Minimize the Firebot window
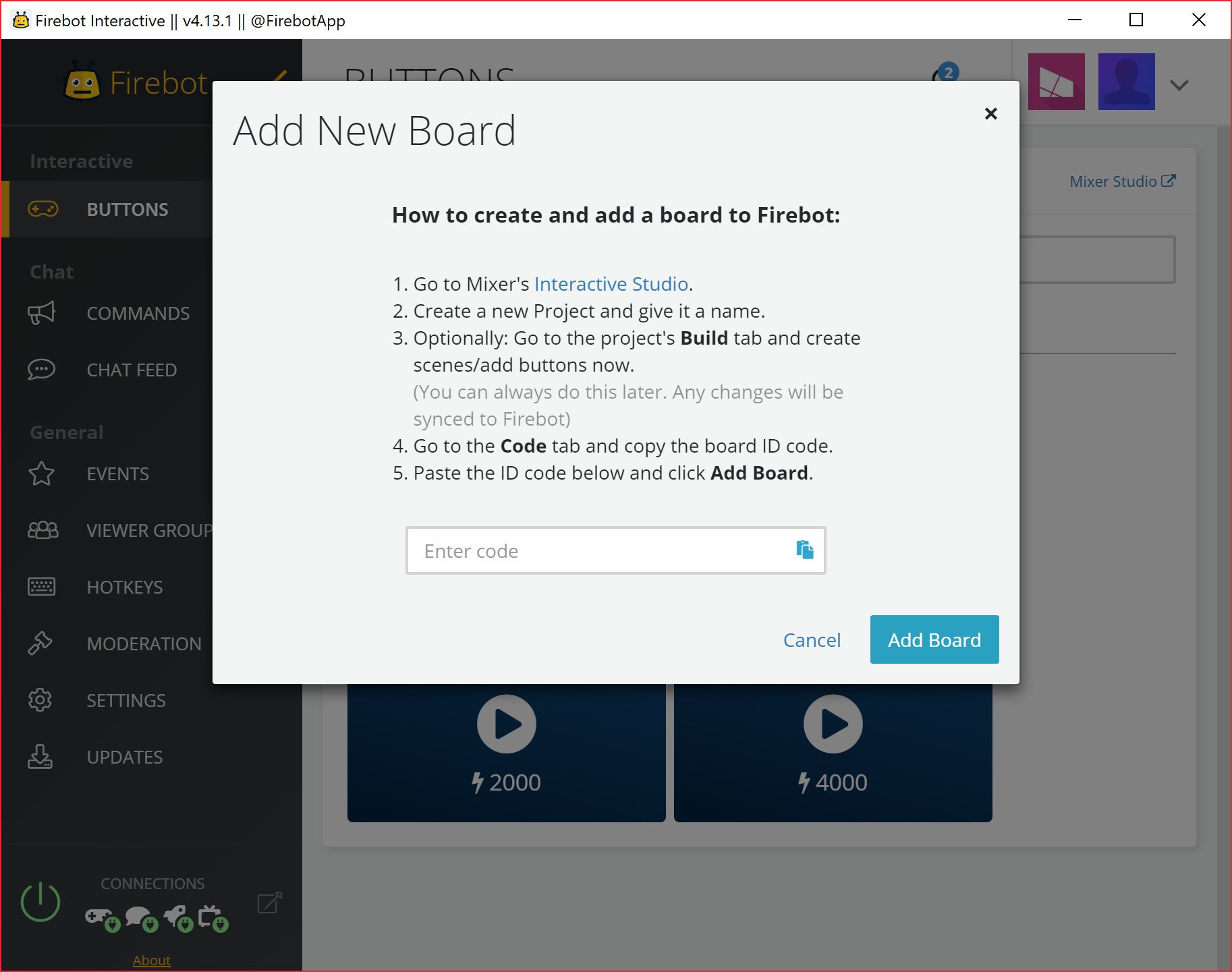The height and width of the screenshot is (972, 1232). click(x=1075, y=20)
